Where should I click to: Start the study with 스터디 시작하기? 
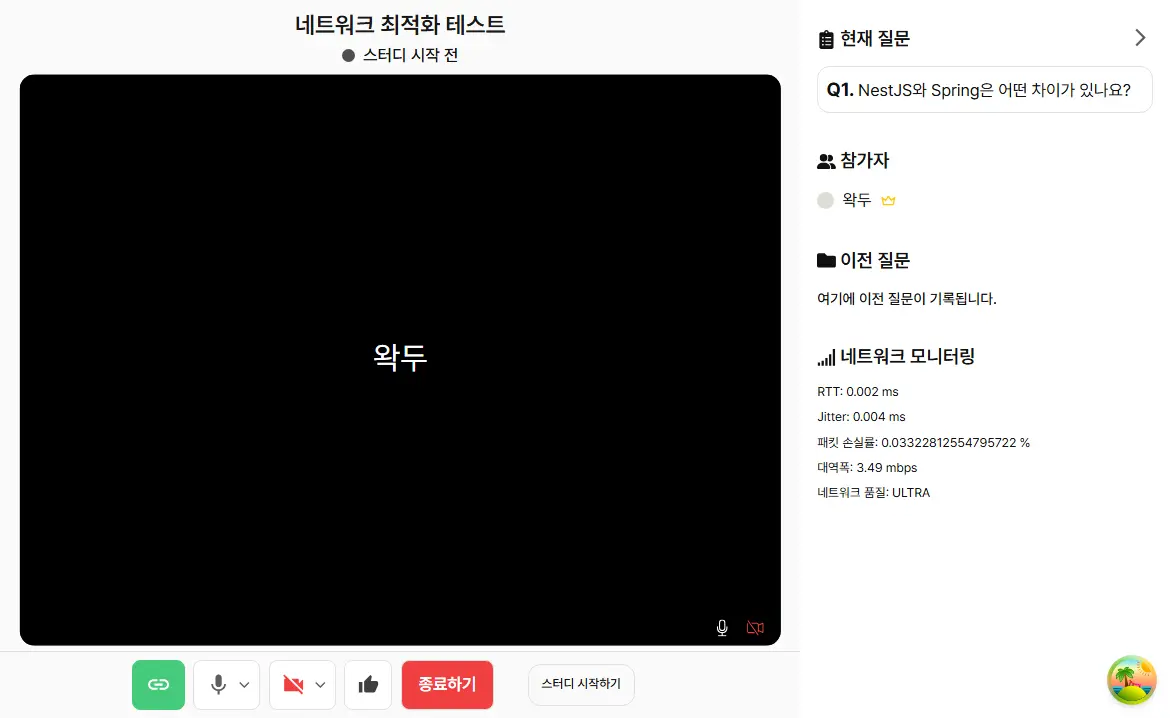(x=580, y=684)
